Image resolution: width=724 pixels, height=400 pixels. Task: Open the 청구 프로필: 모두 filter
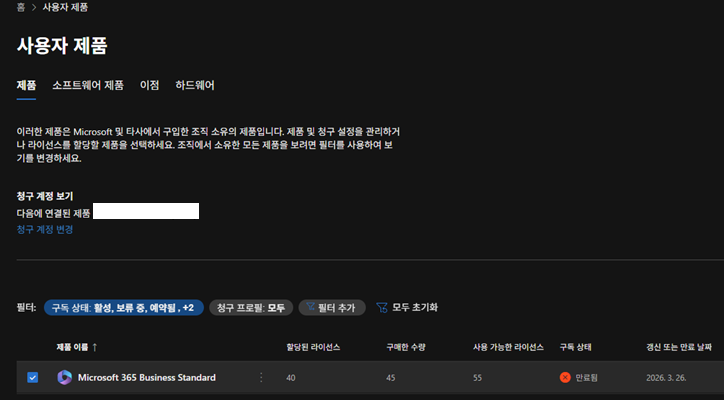[251, 308]
